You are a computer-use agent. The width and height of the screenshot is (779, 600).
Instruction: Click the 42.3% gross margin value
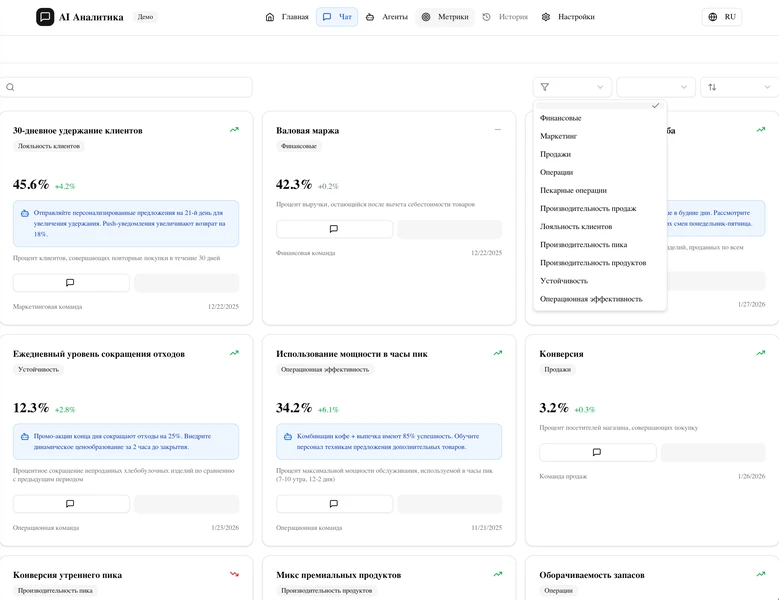click(294, 185)
